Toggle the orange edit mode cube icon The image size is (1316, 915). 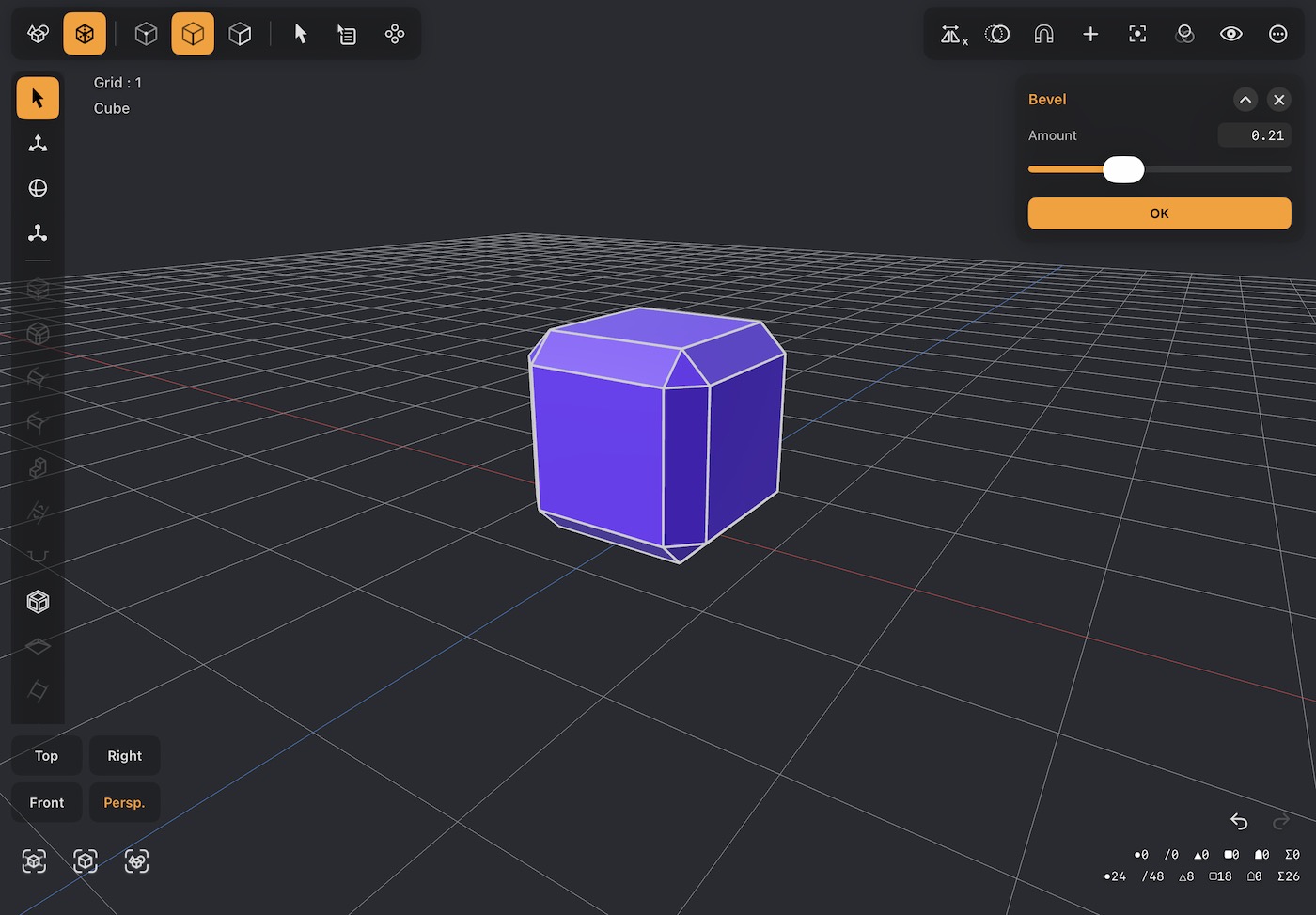[x=85, y=34]
